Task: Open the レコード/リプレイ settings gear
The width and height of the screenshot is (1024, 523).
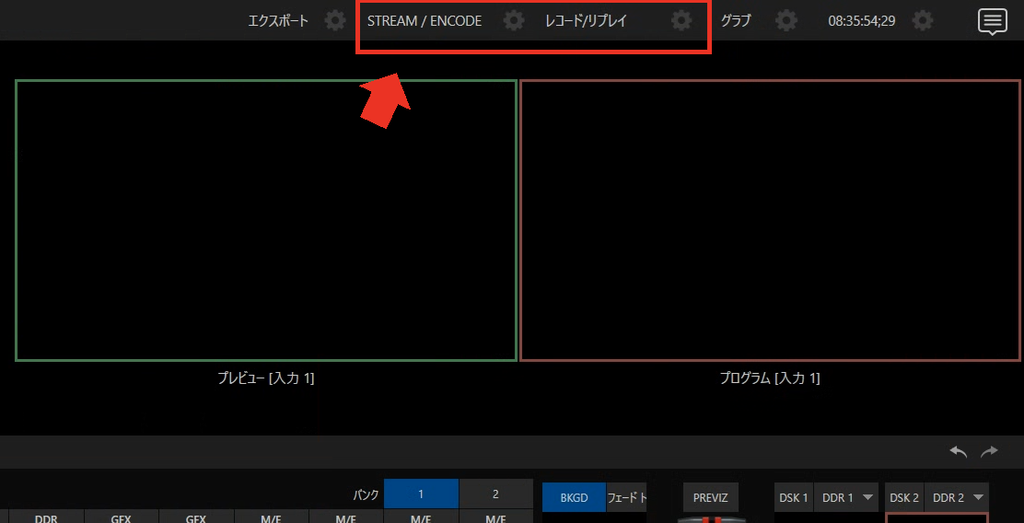Action: 681,21
